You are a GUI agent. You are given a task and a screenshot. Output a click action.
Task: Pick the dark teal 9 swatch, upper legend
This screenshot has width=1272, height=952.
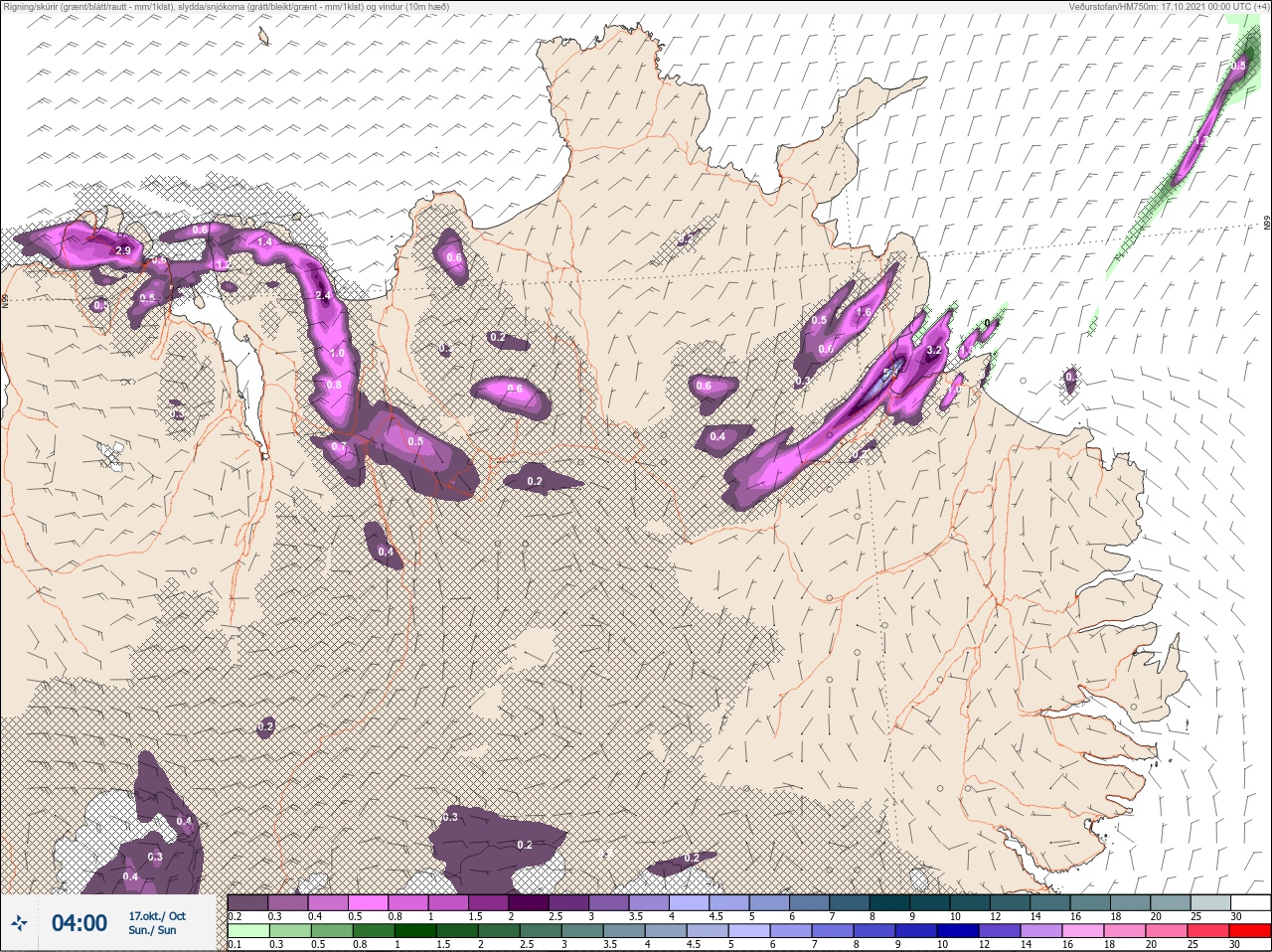pos(931,902)
